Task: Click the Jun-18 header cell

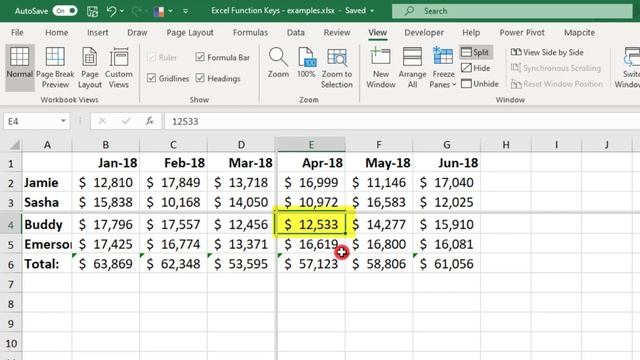Action: 447,163
